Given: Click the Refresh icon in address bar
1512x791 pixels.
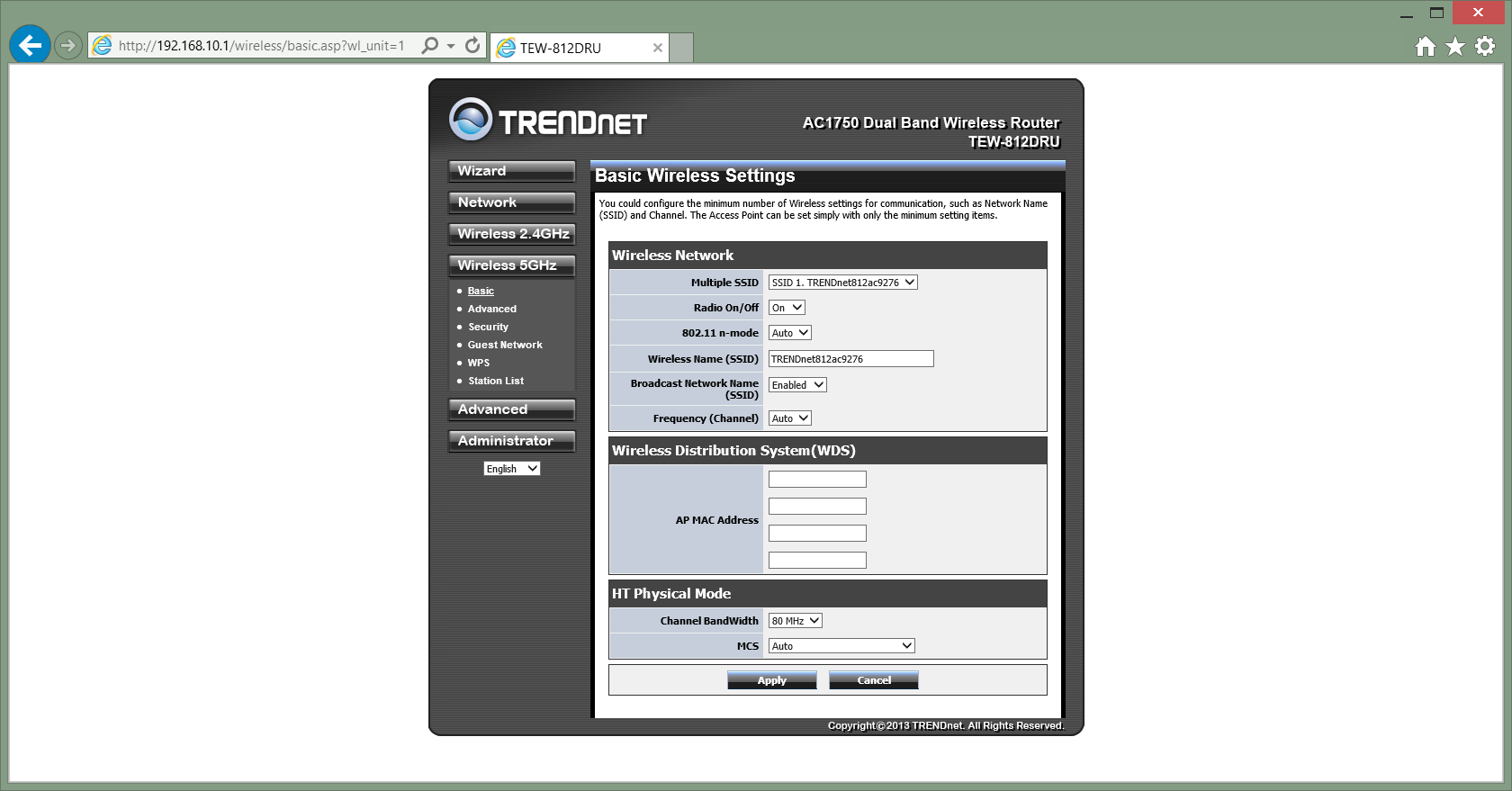Looking at the screenshot, I should (x=472, y=45).
